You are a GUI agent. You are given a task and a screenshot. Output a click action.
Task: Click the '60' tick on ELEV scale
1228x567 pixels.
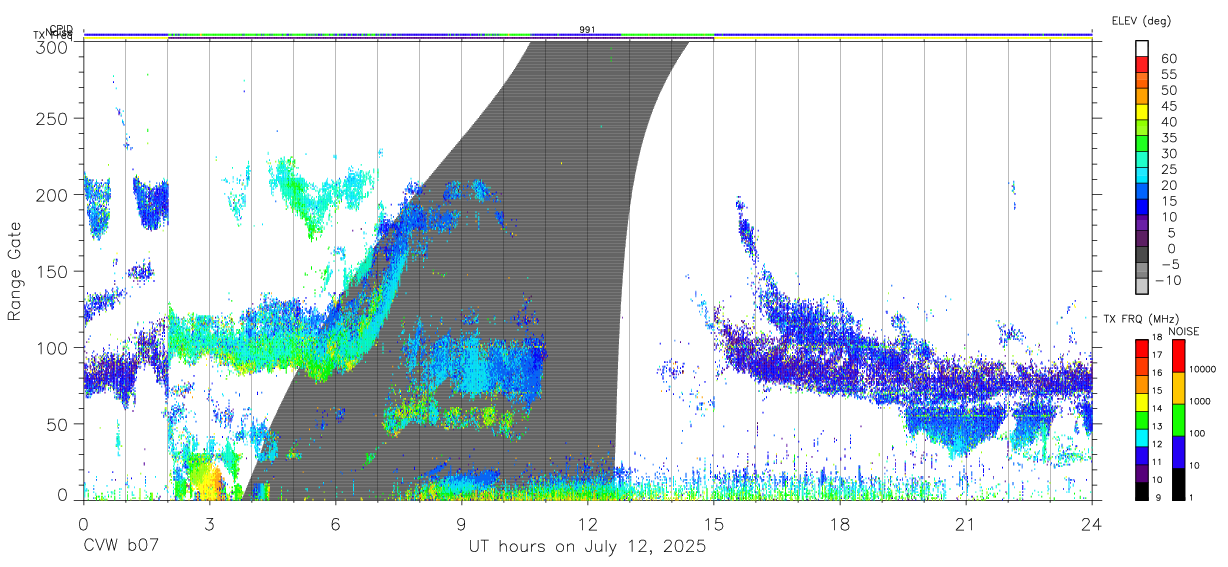[1169, 58]
